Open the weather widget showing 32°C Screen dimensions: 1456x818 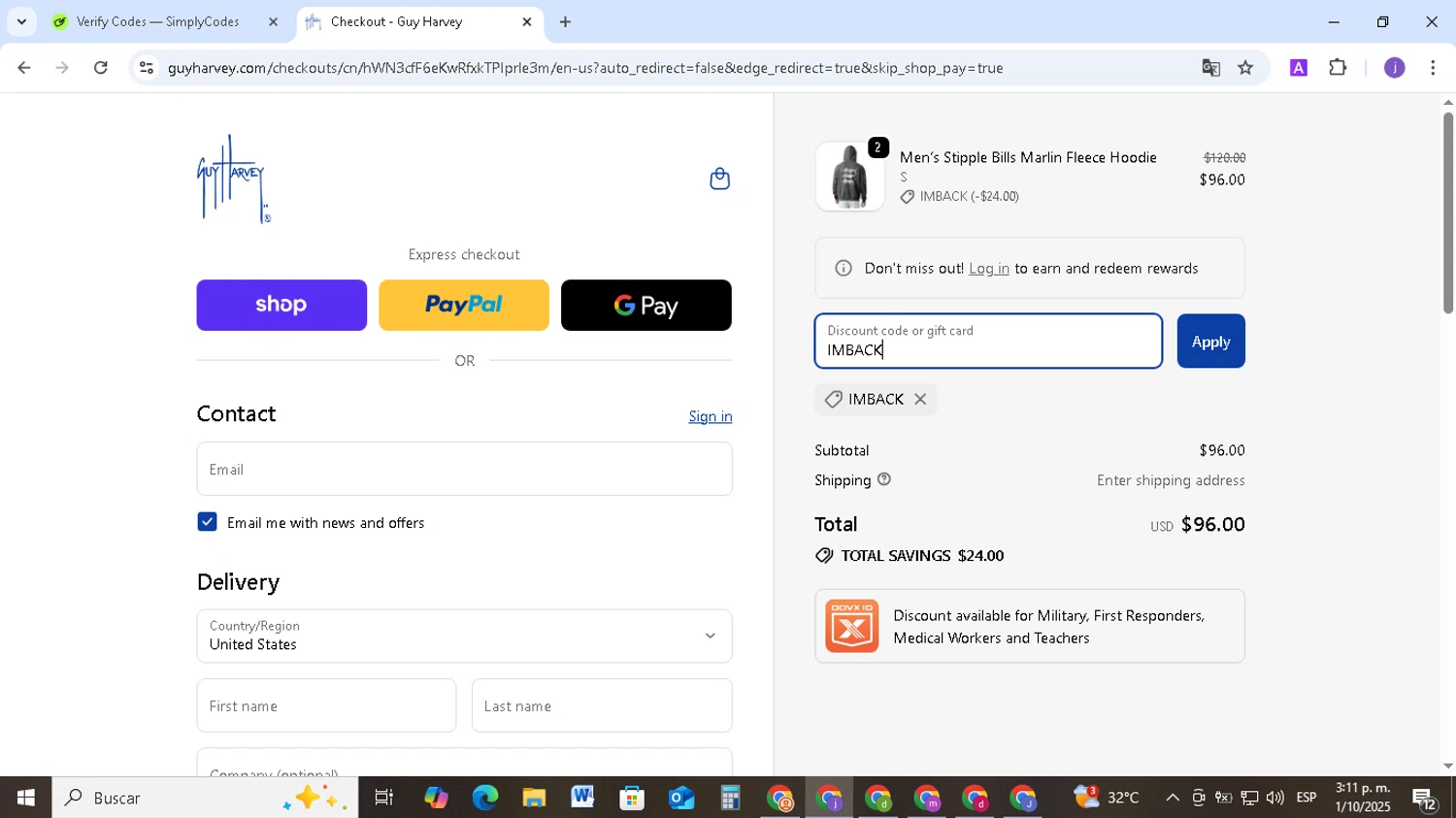pyautogui.click(x=1107, y=798)
